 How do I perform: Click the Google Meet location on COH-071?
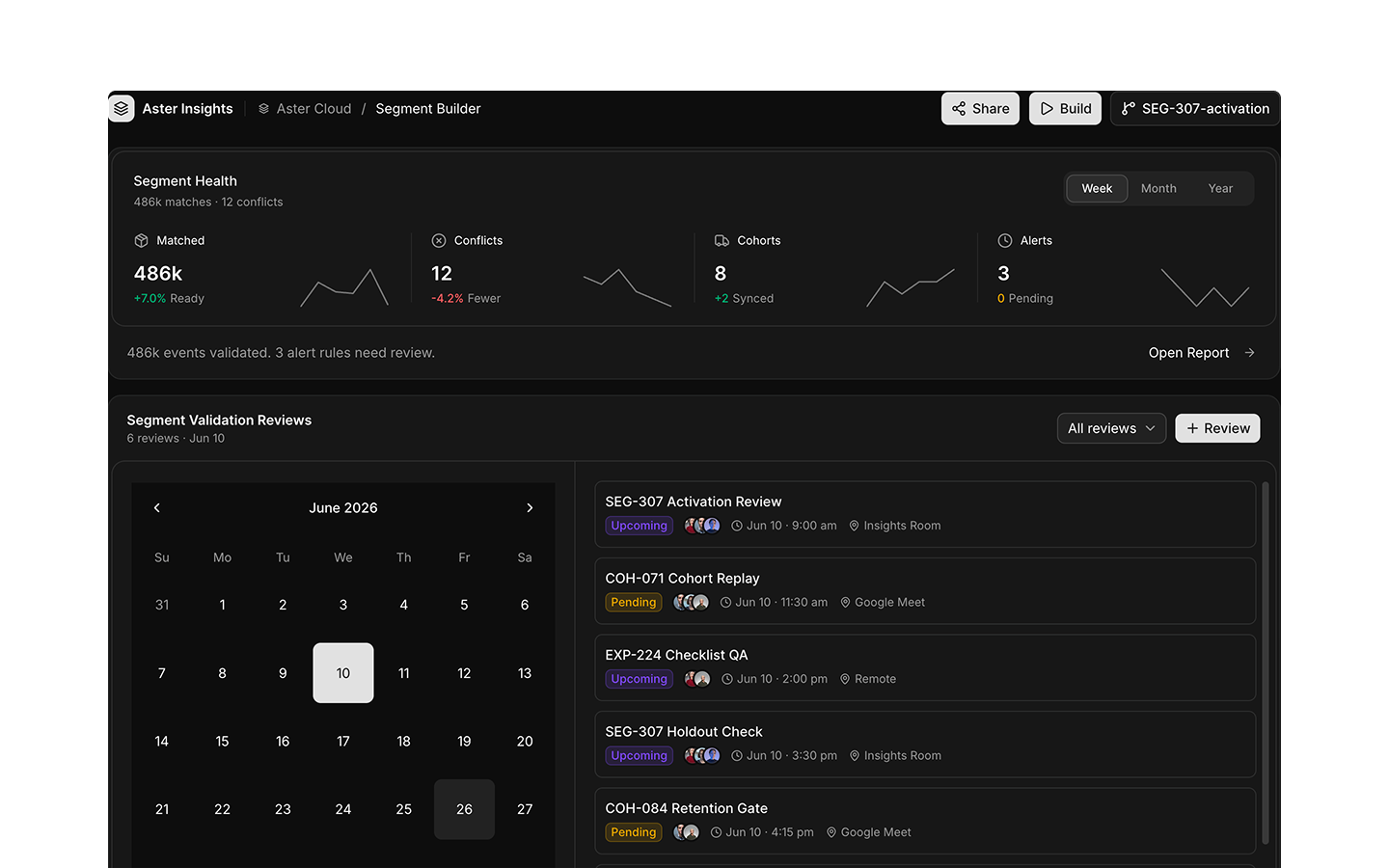pyautogui.click(x=882, y=602)
